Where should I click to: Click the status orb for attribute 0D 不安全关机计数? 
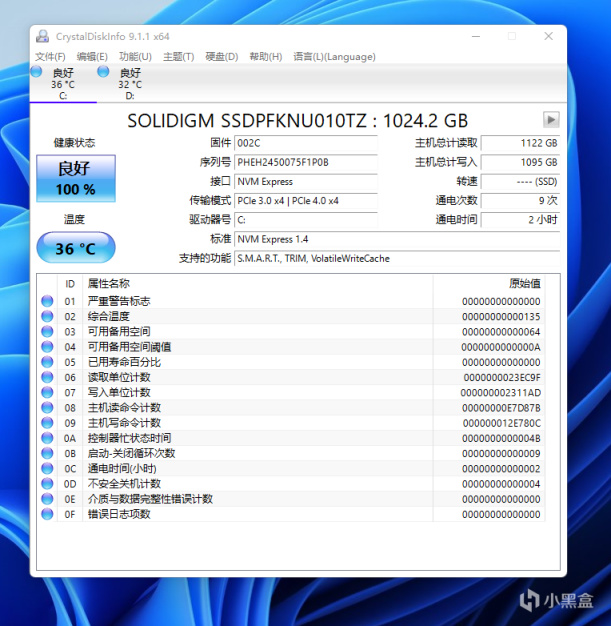(x=47, y=483)
